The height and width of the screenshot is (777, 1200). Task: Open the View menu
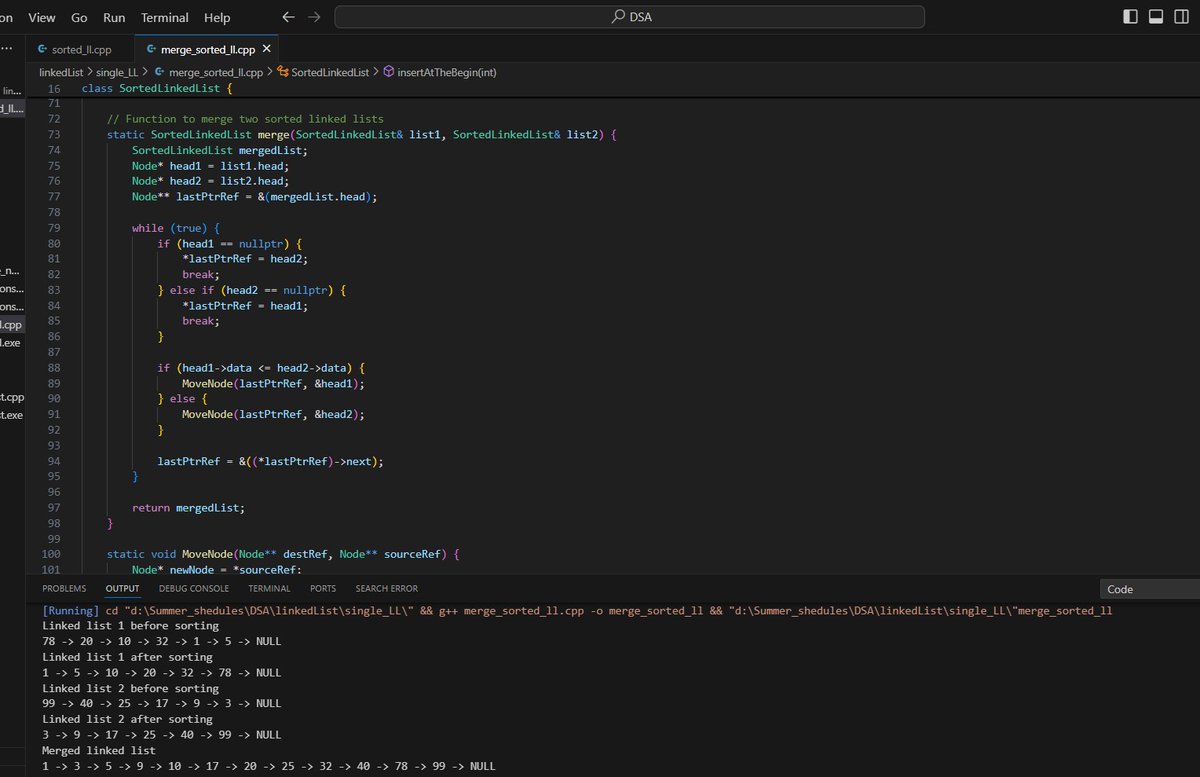pos(42,18)
